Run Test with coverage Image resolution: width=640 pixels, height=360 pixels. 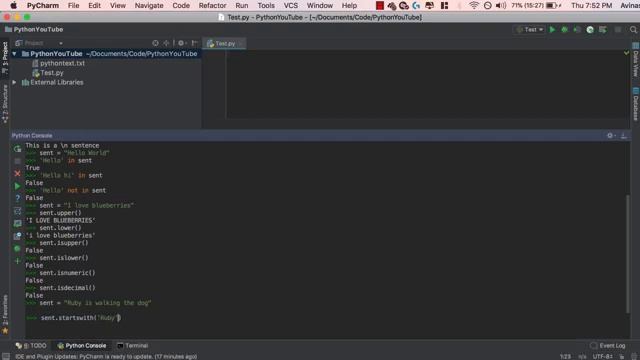(577, 29)
